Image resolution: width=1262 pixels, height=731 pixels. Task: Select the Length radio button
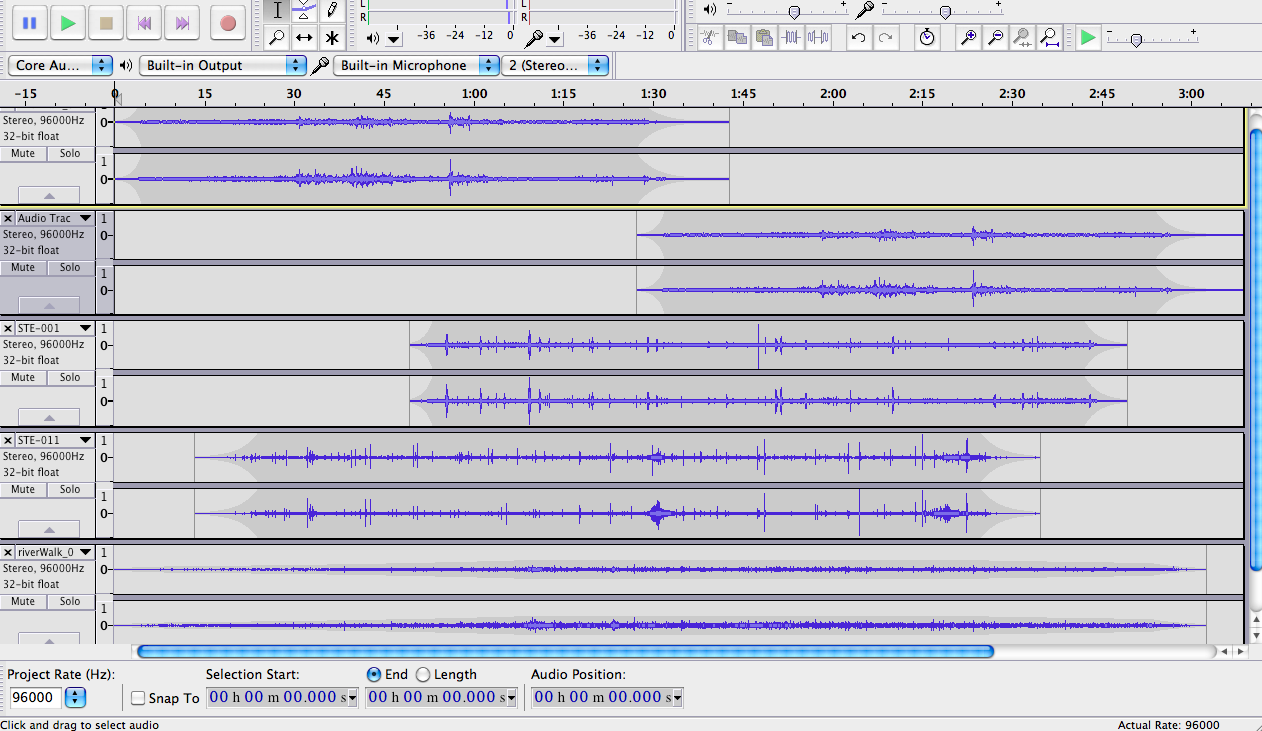click(x=423, y=674)
